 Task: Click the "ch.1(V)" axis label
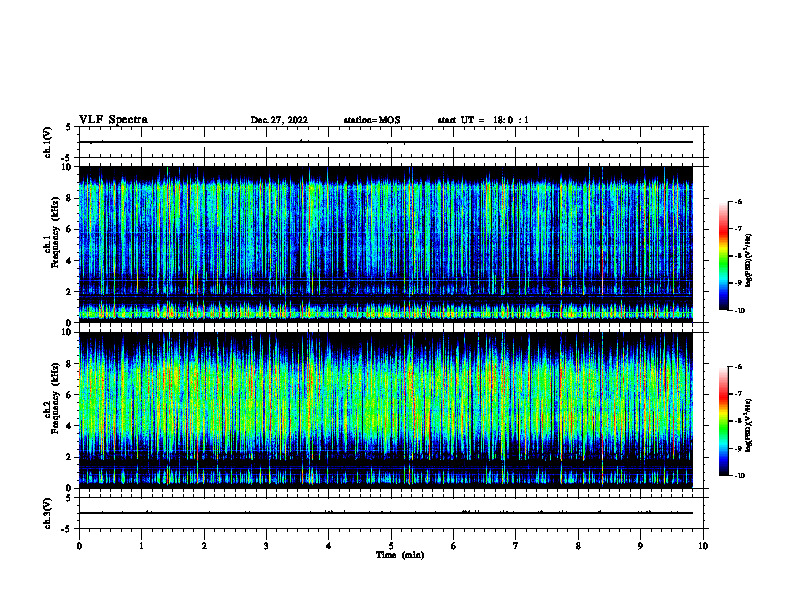pyautogui.click(x=47, y=142)
